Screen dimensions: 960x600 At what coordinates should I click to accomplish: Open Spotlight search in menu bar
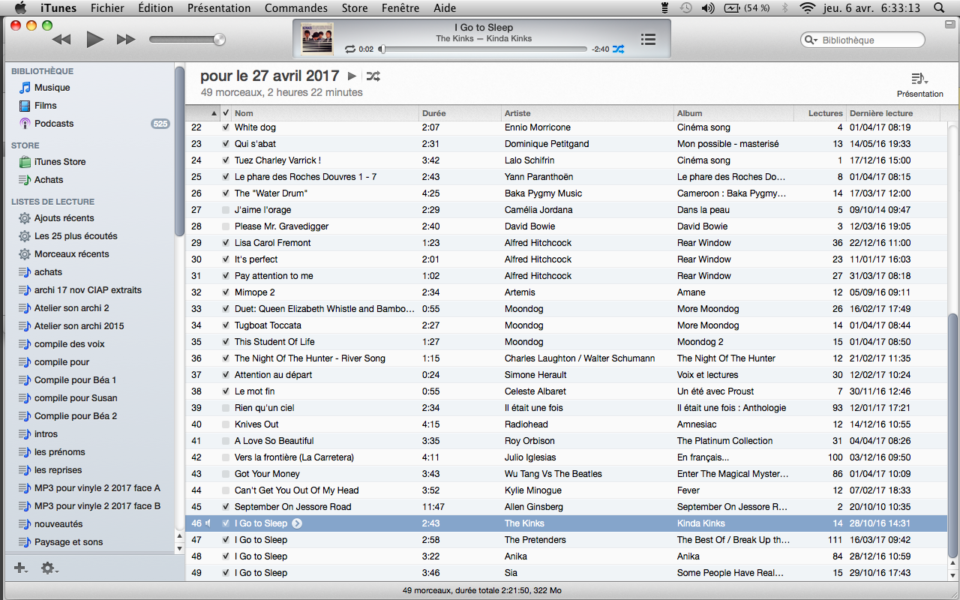939,8
